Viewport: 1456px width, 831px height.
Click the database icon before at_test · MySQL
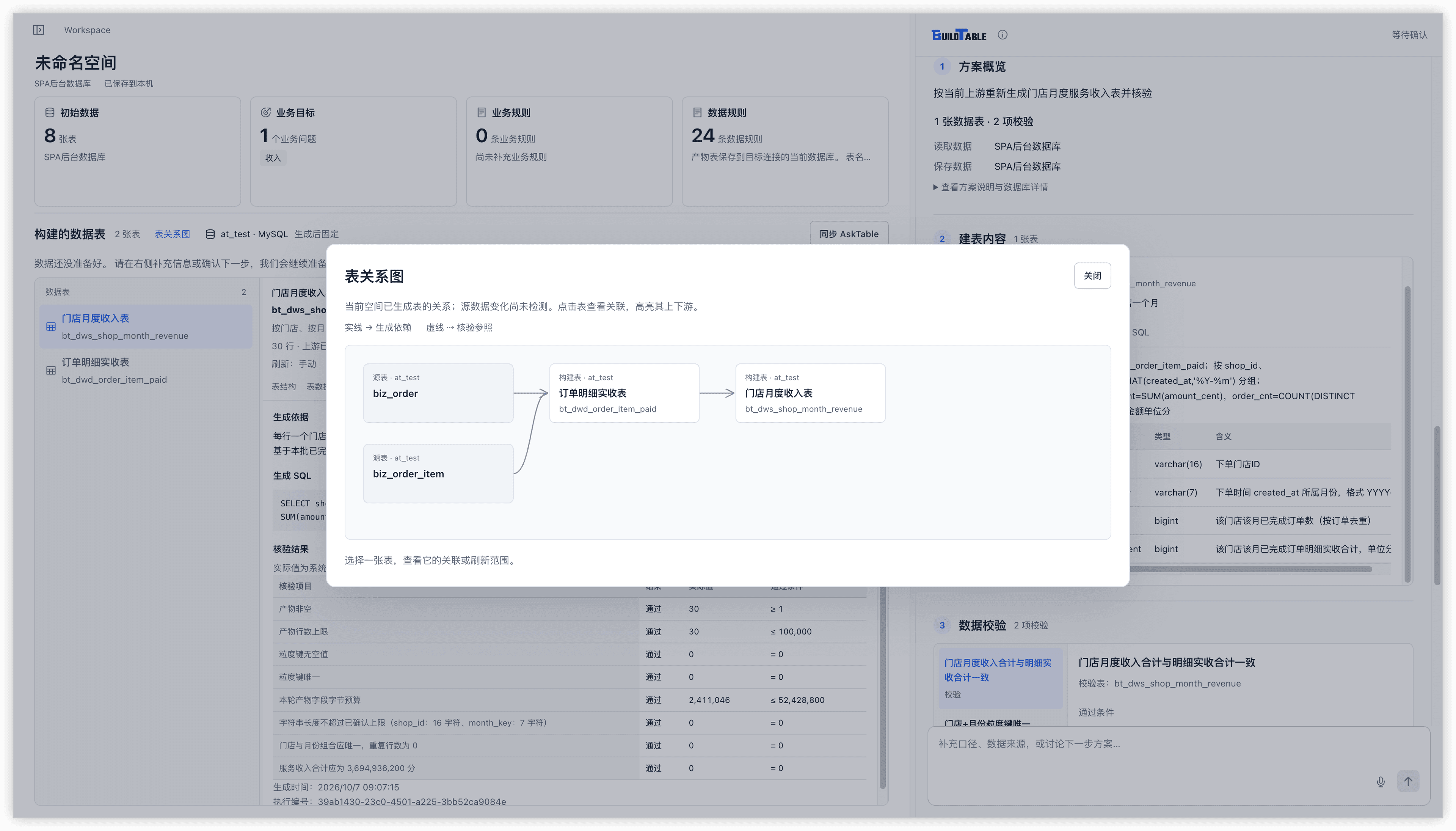(x=210, y=234)
